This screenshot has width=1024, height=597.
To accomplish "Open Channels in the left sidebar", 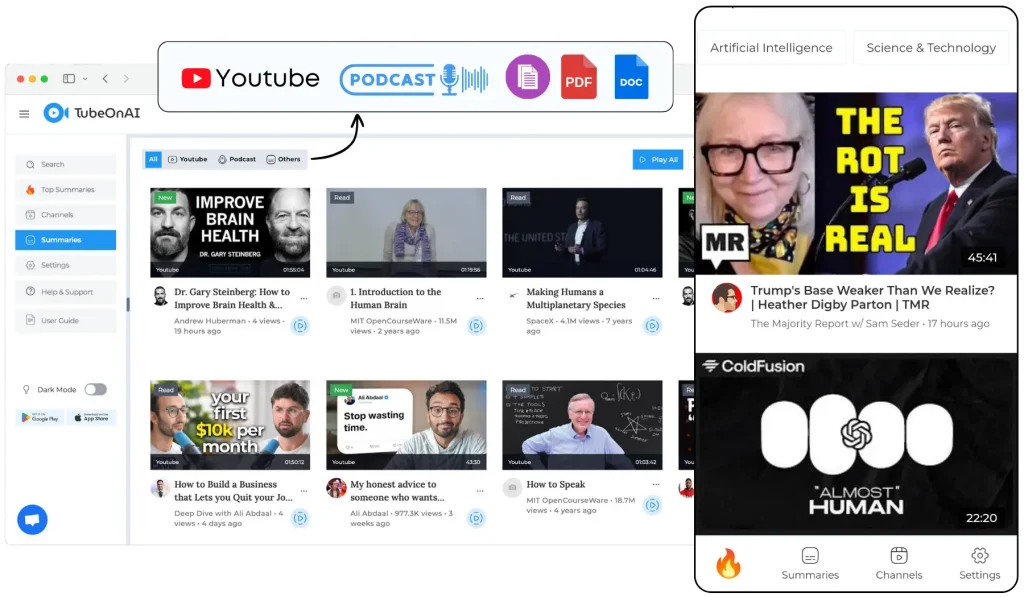I will (x=65, y=215).
